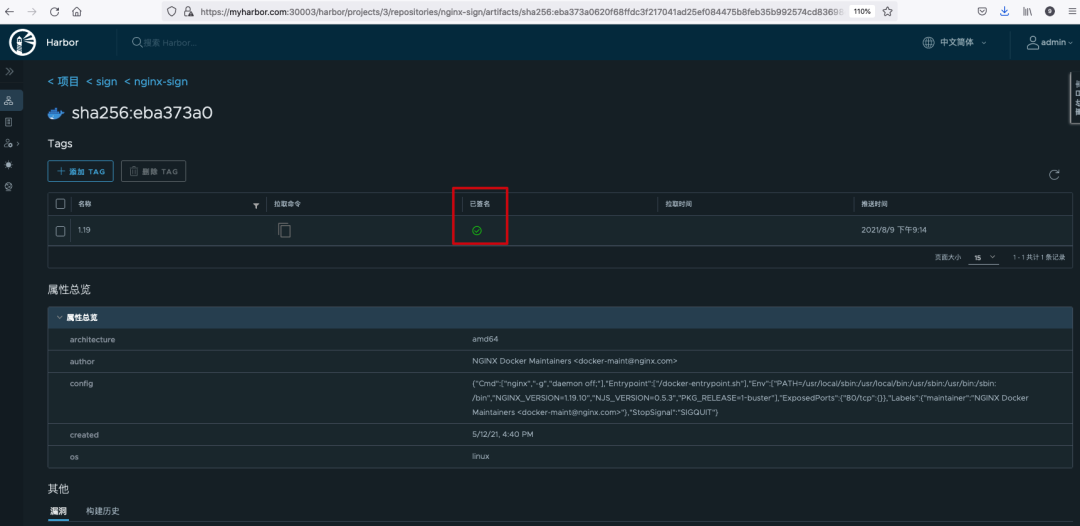Viewport: 1080px width, 526px height.
Task: Click the user avatar icon beside admin
Action: [1032, 43]
